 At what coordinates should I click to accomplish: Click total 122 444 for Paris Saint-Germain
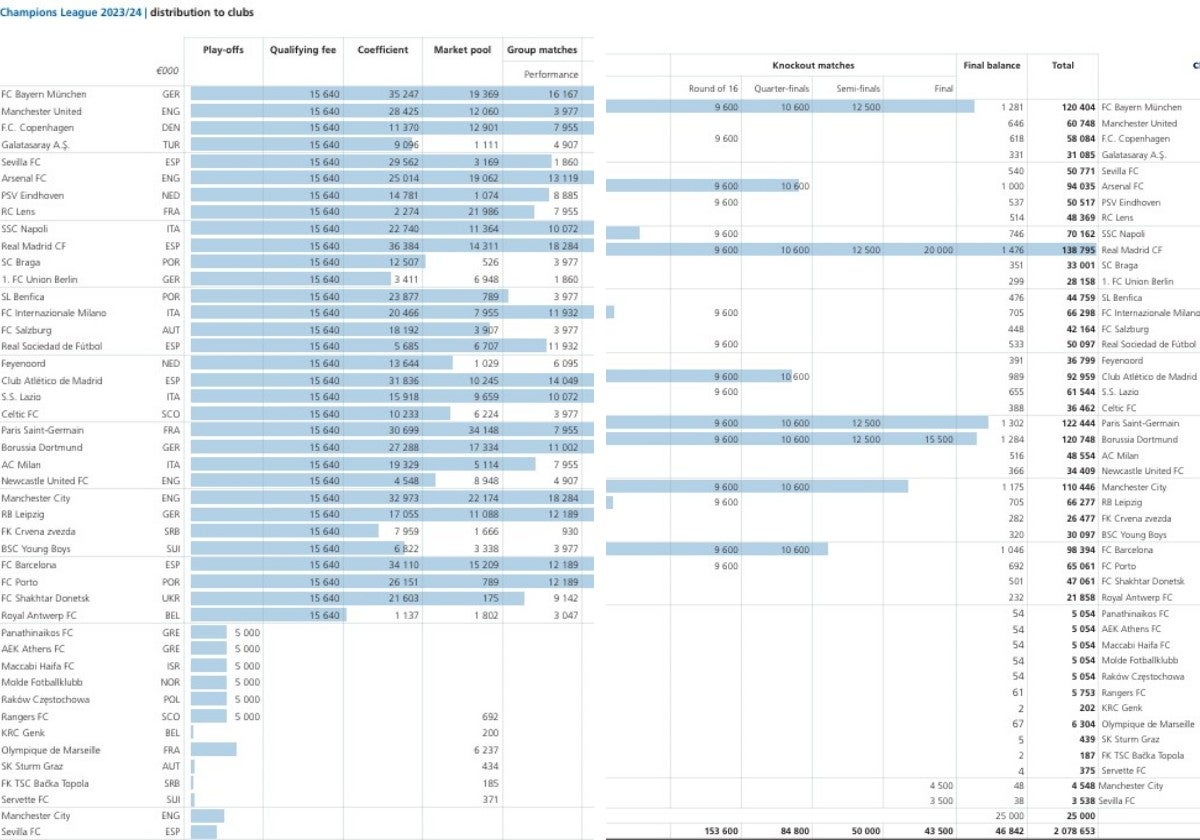[x=1078, y=423]
